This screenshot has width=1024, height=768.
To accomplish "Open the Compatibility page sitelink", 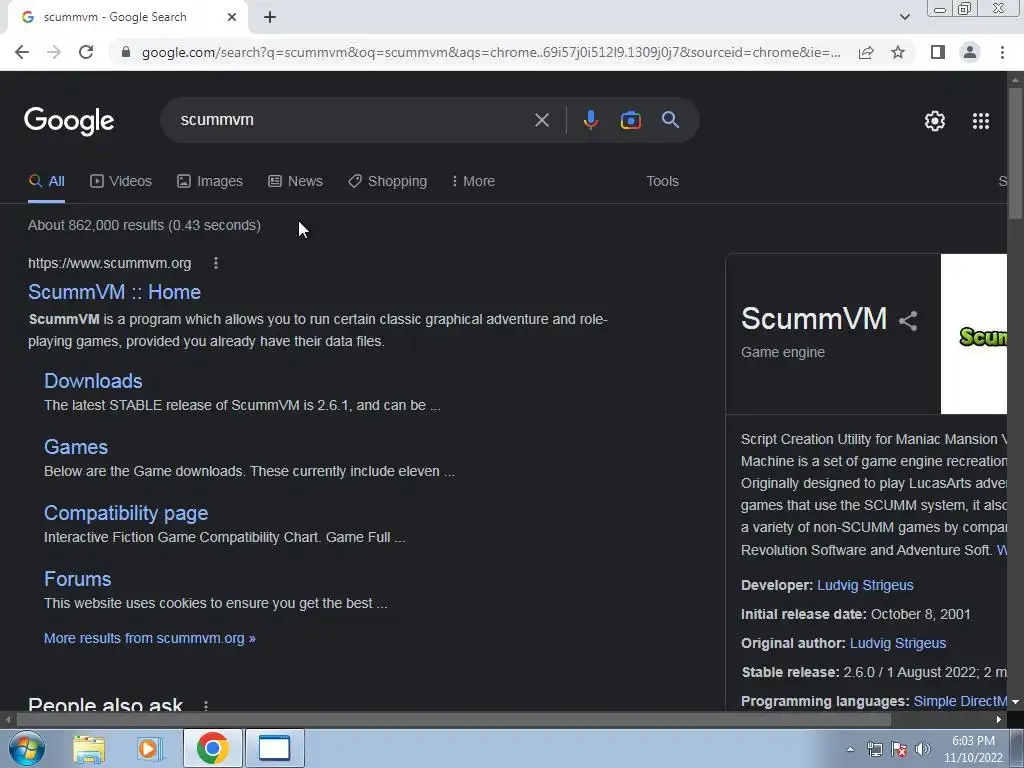I will [126, 513].
